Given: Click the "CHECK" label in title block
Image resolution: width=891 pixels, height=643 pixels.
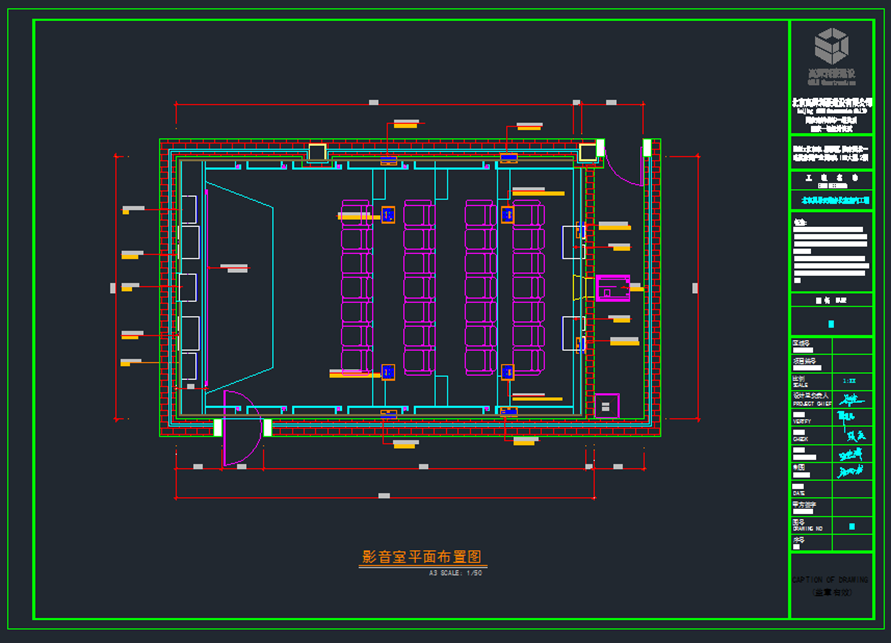Looking at the screenshot, I should 801,439.
